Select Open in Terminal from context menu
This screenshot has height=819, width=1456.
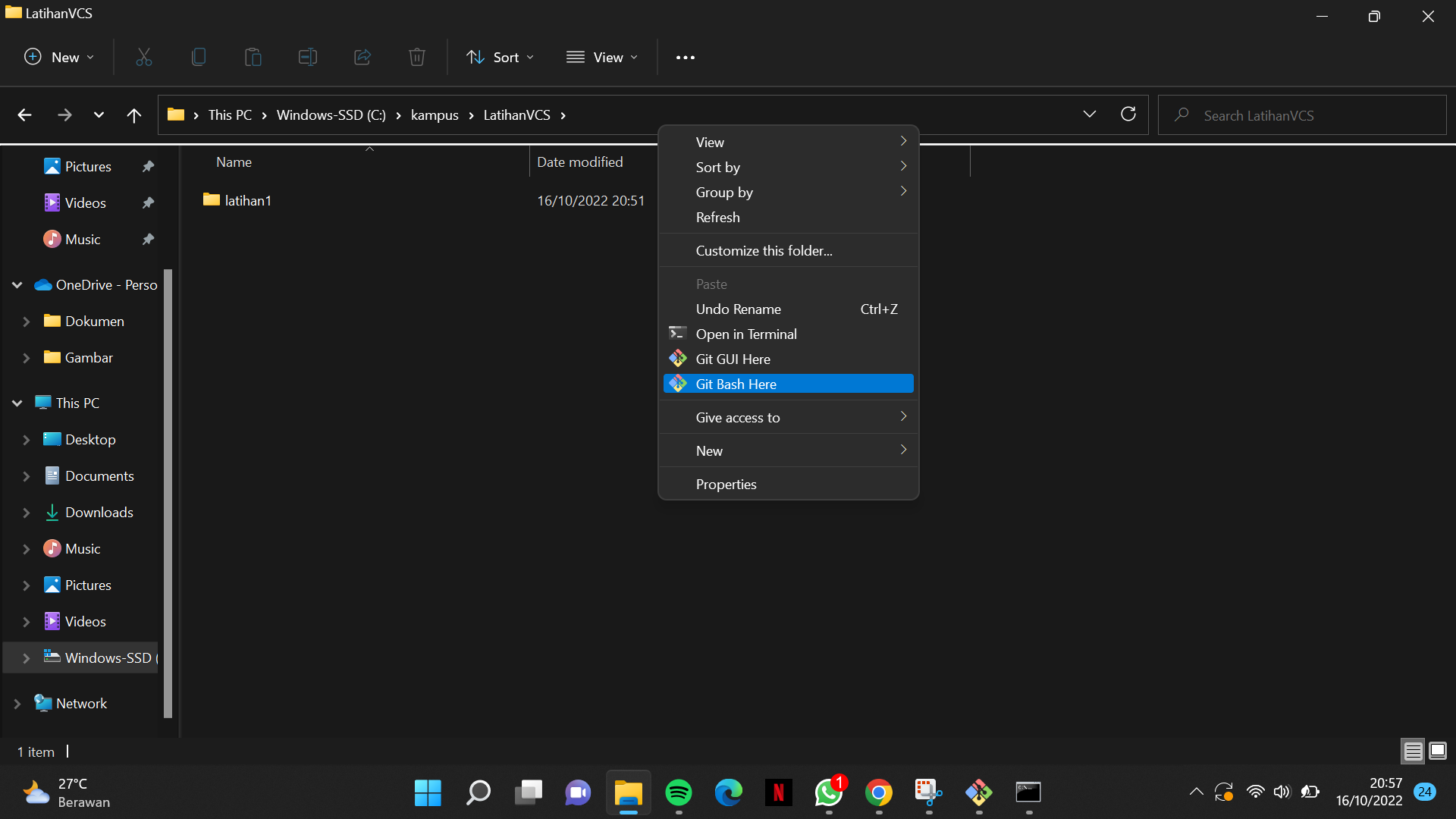tap(747, 334)
